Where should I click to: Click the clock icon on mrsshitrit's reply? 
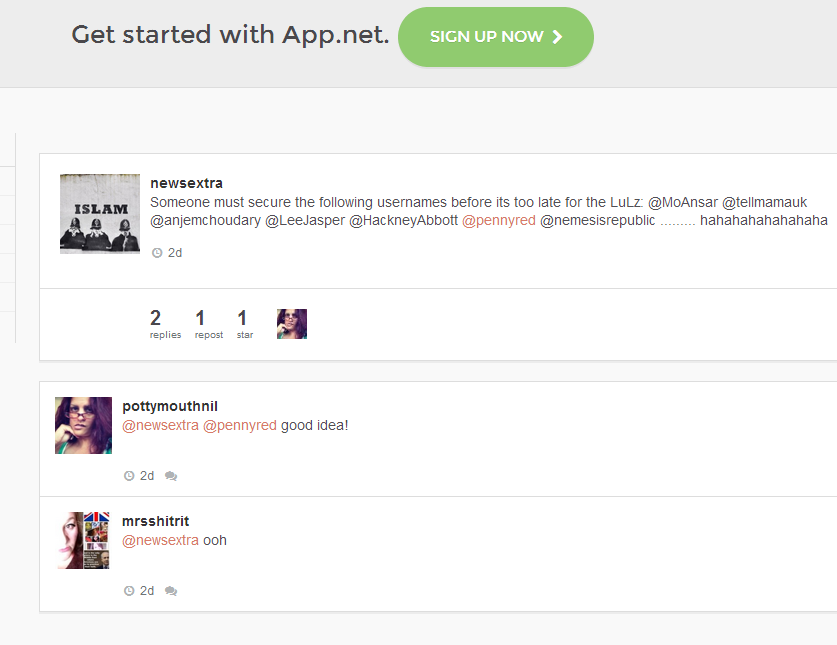click(x=129, y=591)
